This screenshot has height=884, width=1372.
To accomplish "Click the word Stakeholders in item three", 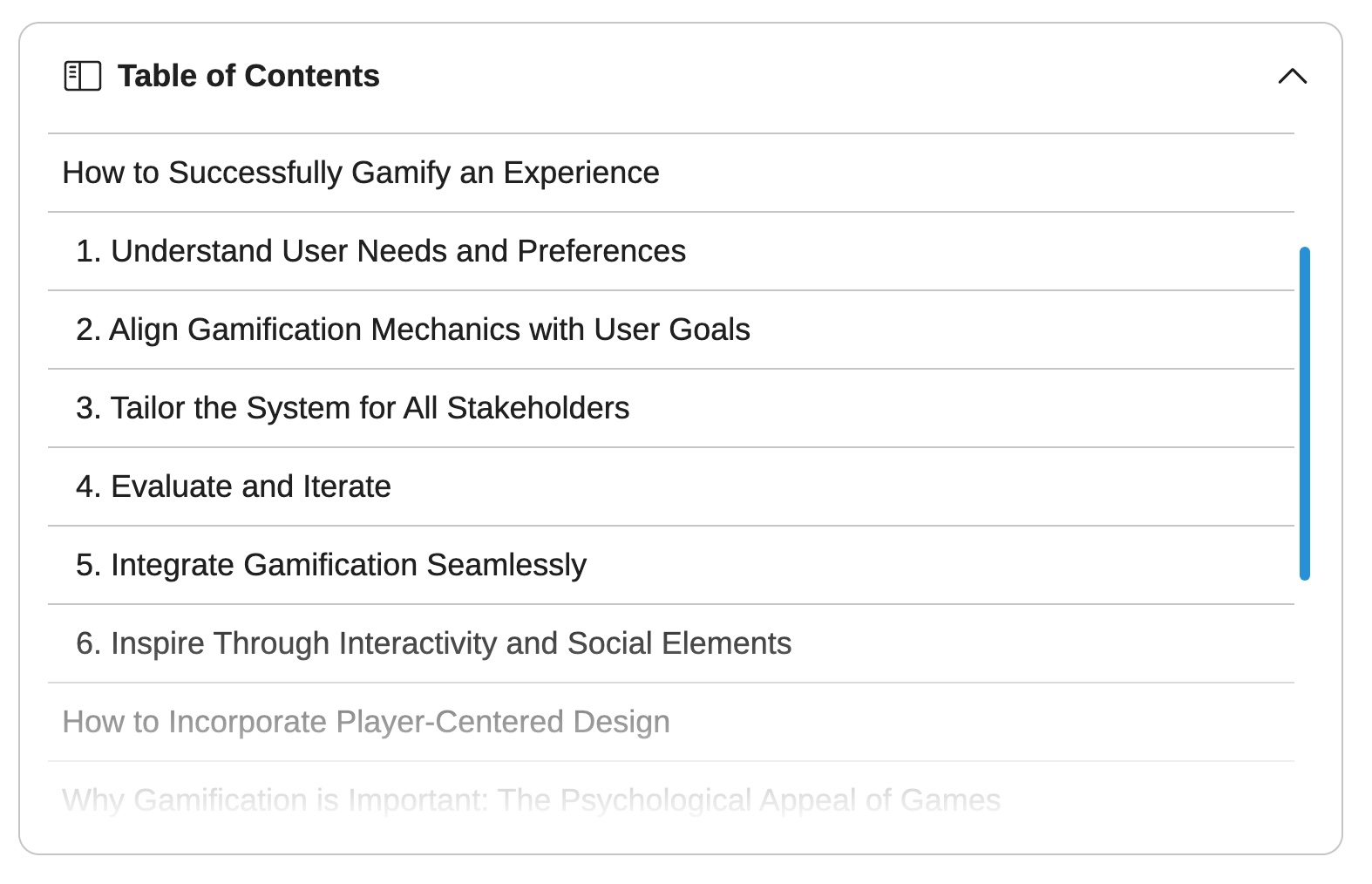I will [538, 408].
